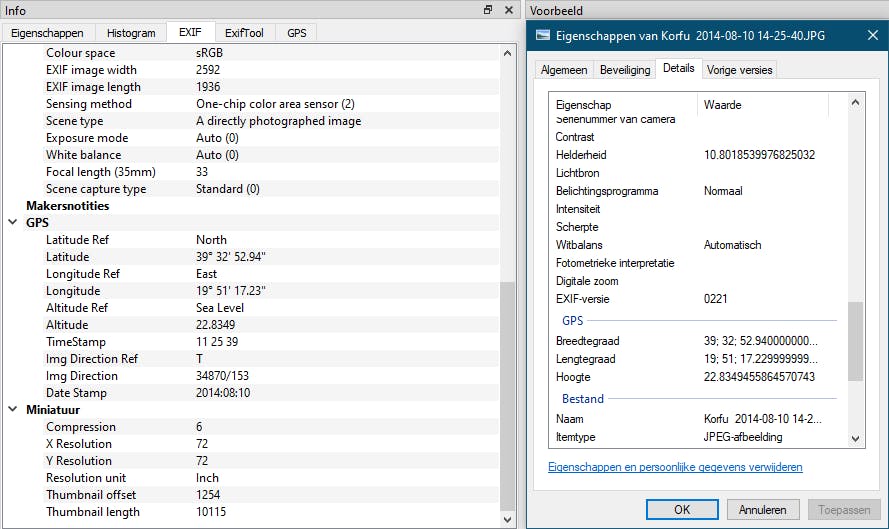Undock the Info panel with float icon
889x529 pixels.
click(x=488, y=10)
